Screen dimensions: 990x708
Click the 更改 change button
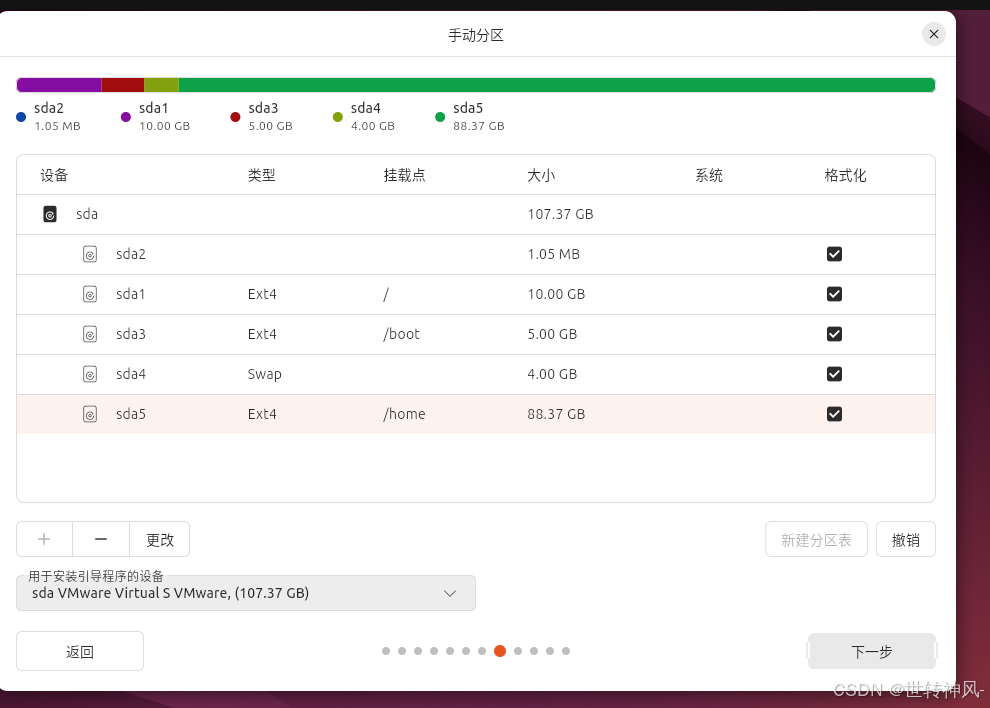click(160, 539)
